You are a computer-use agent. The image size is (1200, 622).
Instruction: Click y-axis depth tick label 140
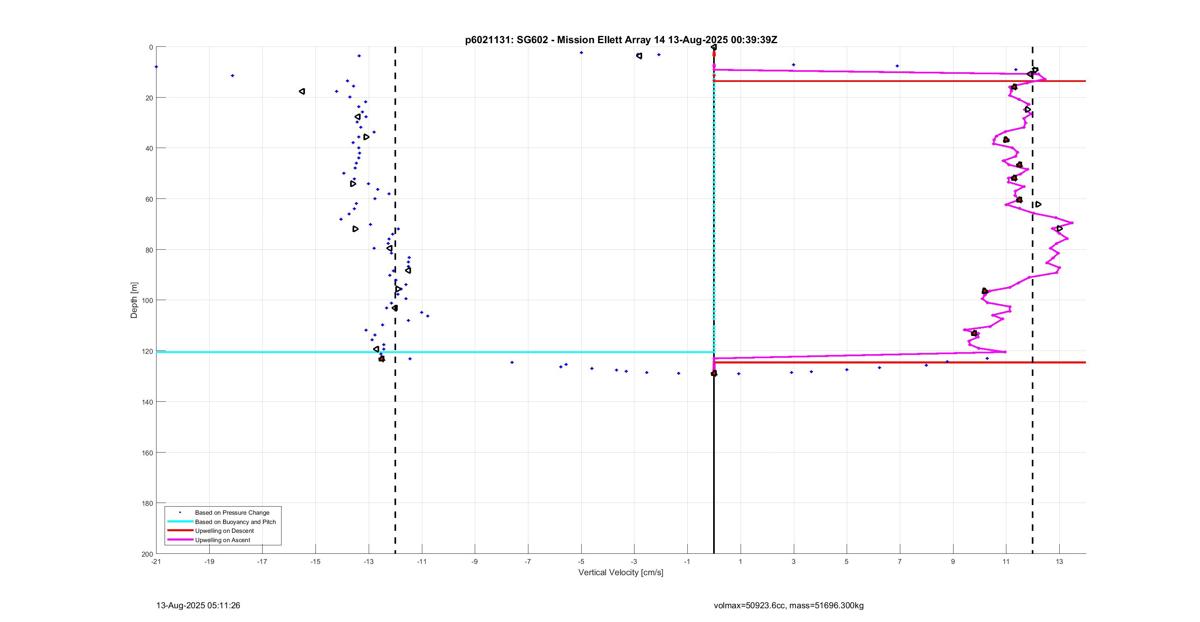click(x=146, y=402)
